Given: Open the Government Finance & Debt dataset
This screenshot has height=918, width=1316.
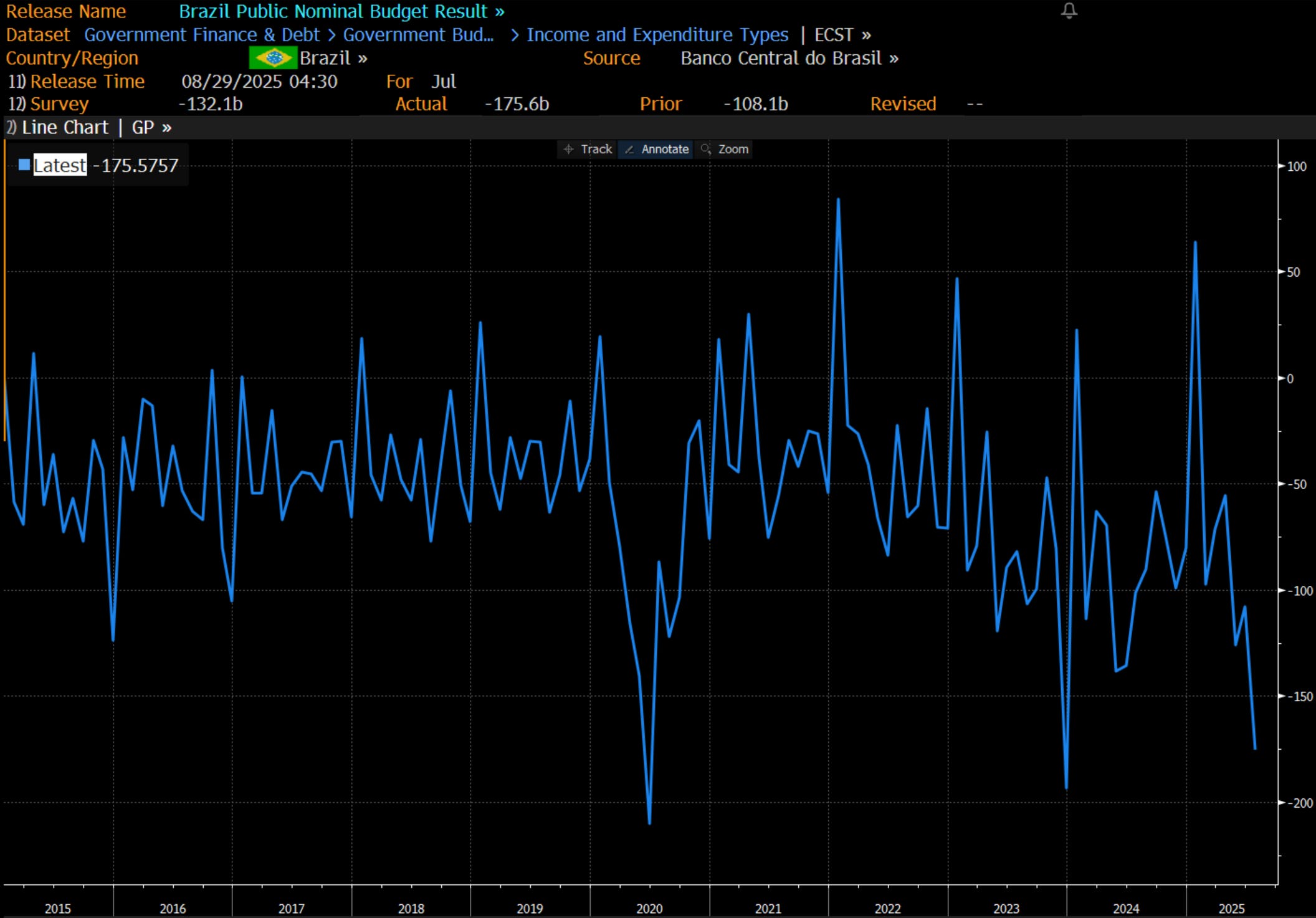Looking at the screenshot, I should (x=201, y=35).
